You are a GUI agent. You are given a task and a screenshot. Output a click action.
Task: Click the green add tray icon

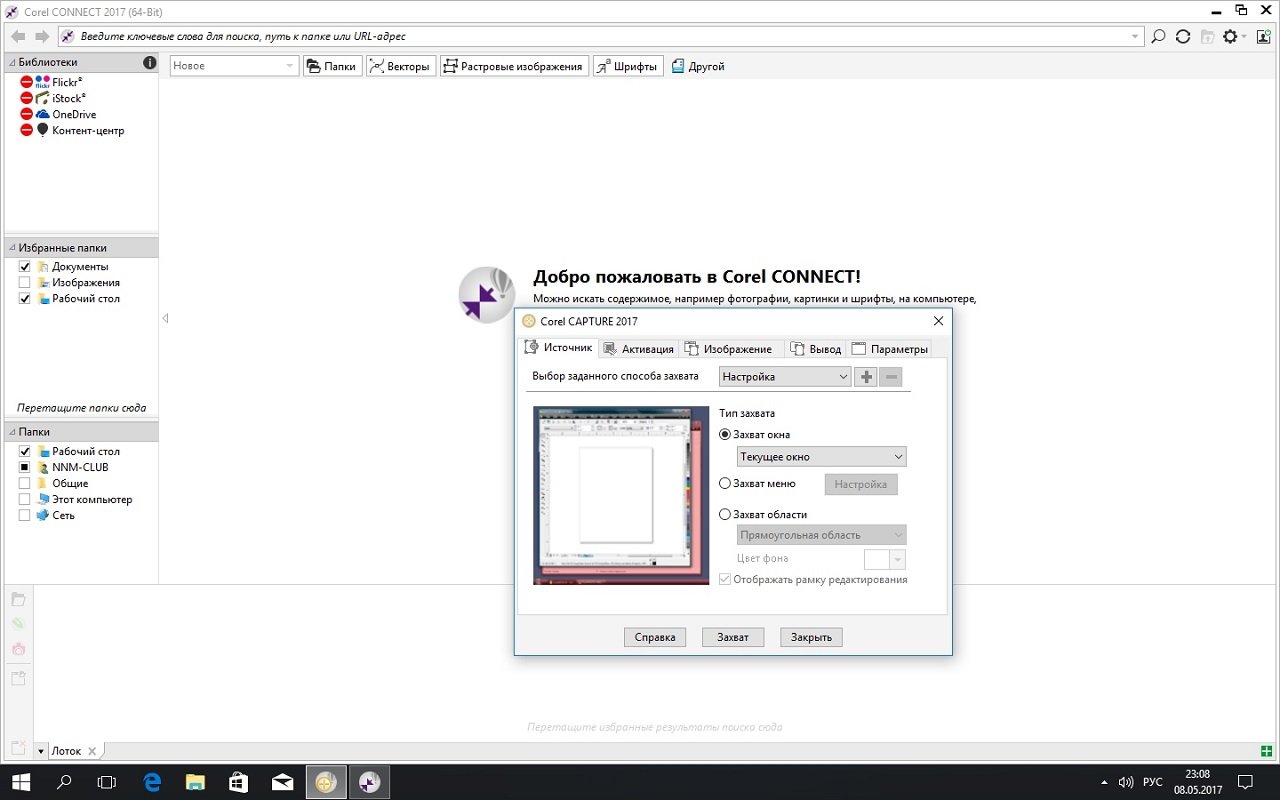point(1268,751)
